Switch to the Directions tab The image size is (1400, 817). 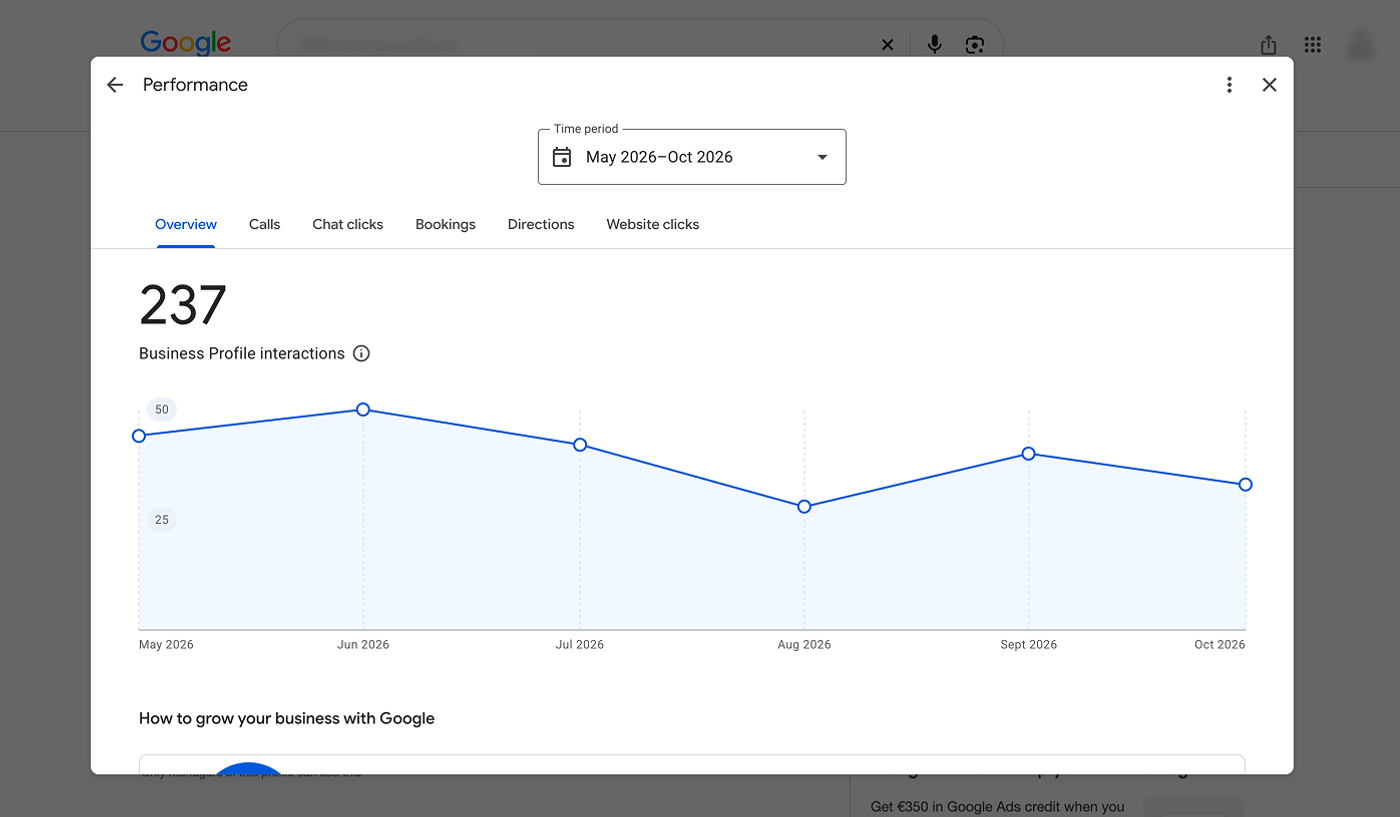[x=541, y=224]
